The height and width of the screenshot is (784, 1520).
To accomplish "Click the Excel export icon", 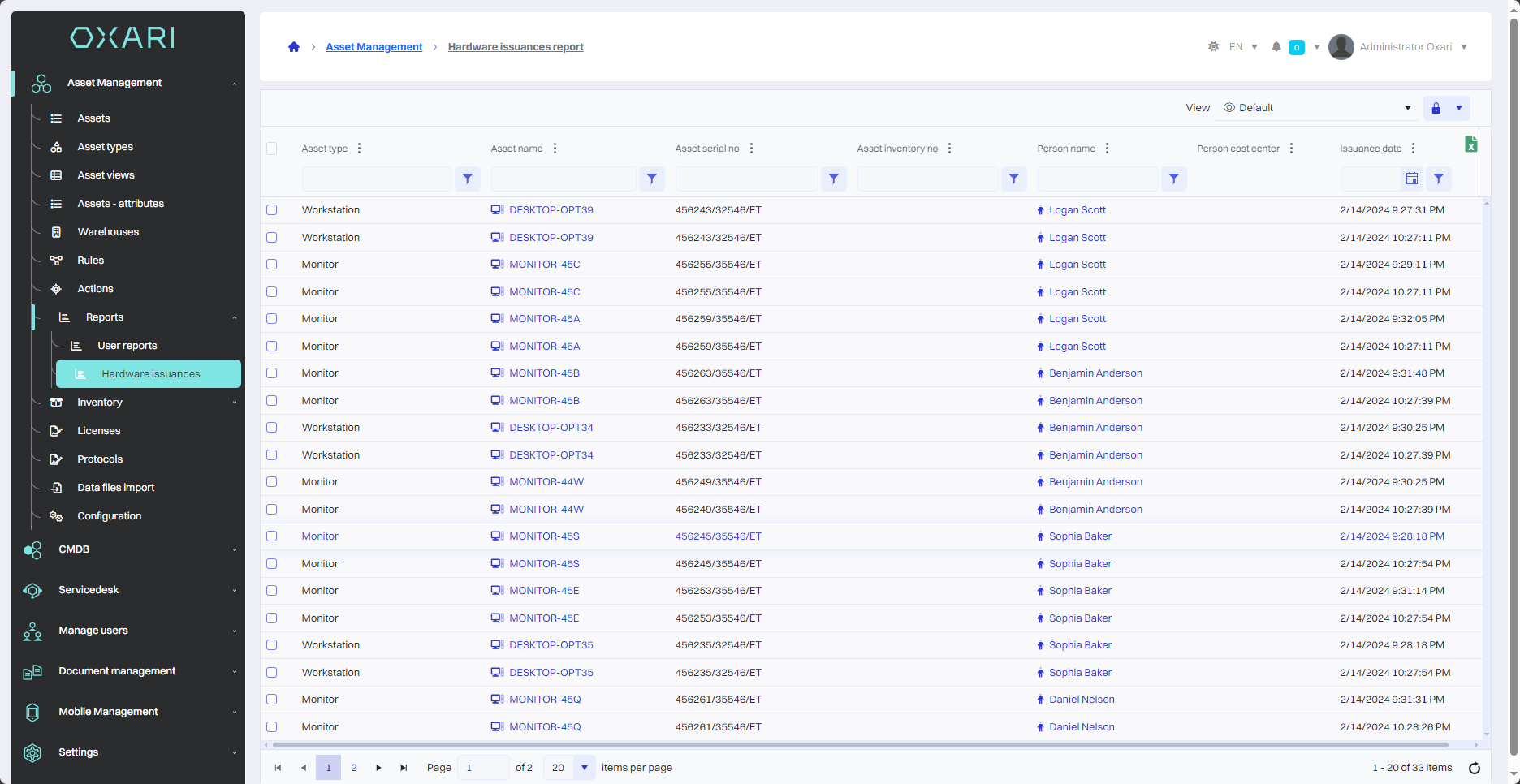I will pos(1470,144).
